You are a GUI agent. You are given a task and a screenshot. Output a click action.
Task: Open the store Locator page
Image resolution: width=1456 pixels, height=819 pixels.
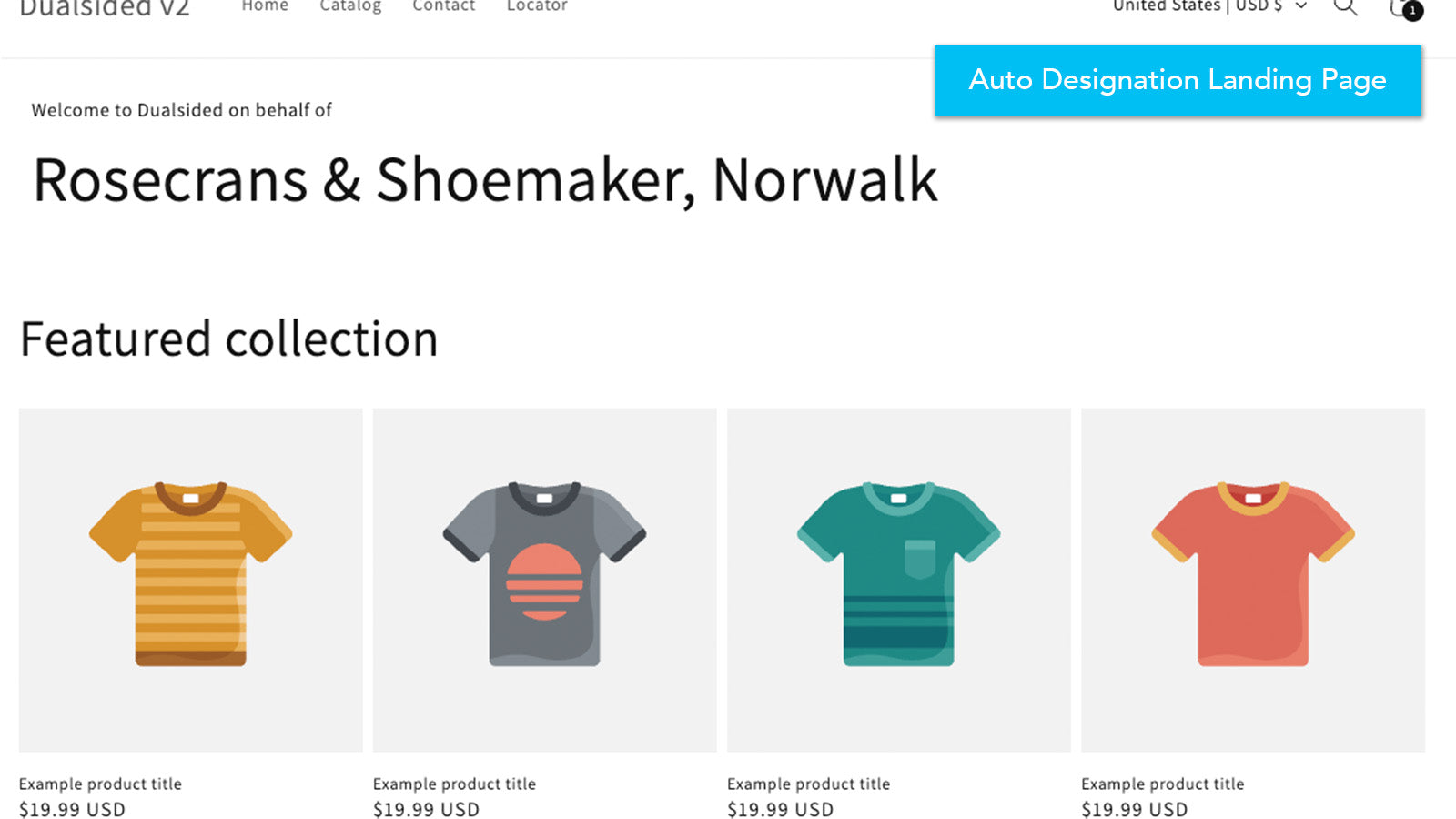pos(536,6)
